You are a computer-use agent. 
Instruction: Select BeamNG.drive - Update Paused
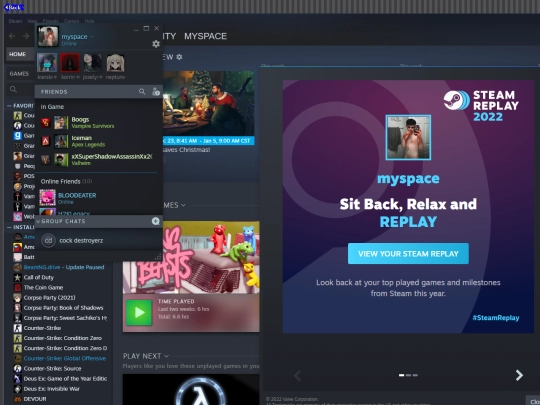64,267
